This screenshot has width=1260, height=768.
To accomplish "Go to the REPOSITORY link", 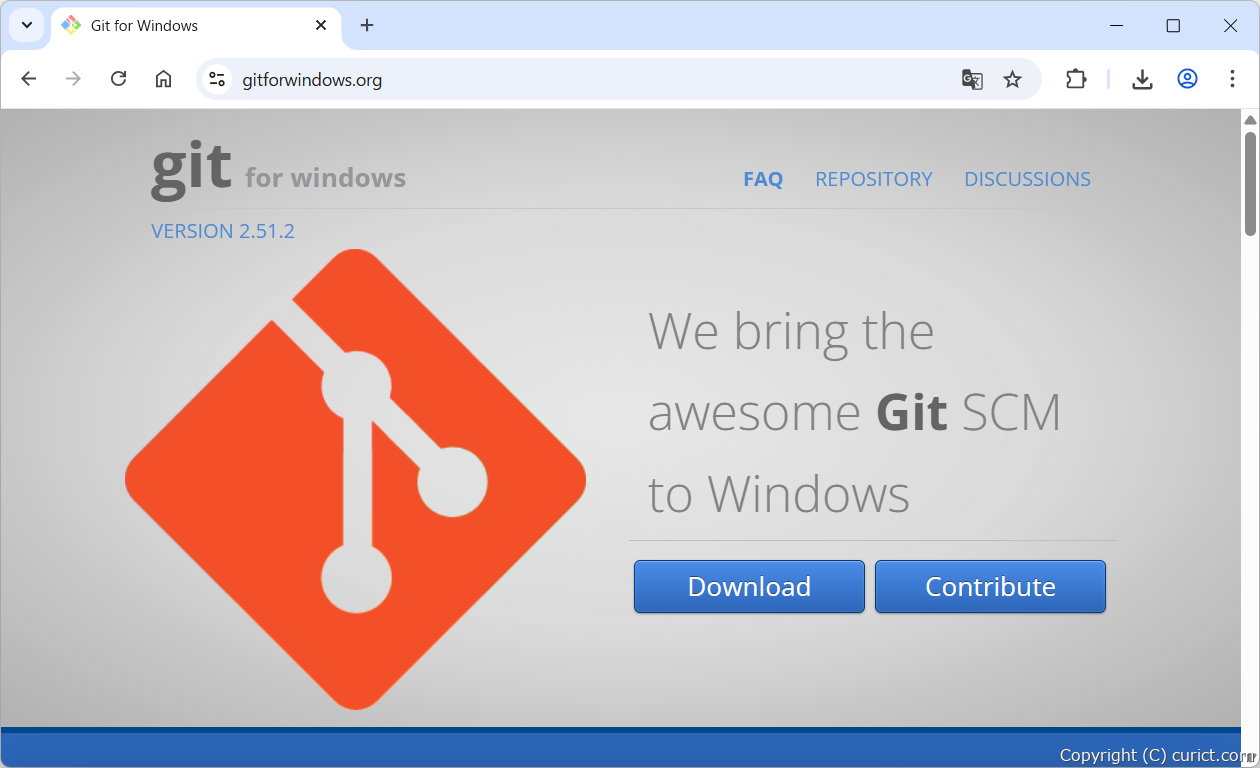I will tap(873, 179).
